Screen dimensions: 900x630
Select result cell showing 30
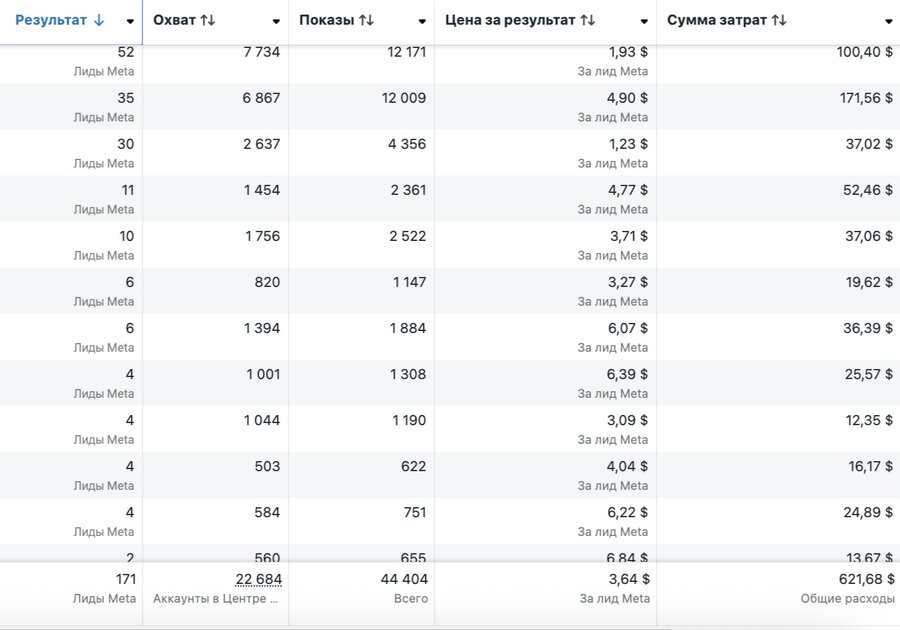point(126,144)
